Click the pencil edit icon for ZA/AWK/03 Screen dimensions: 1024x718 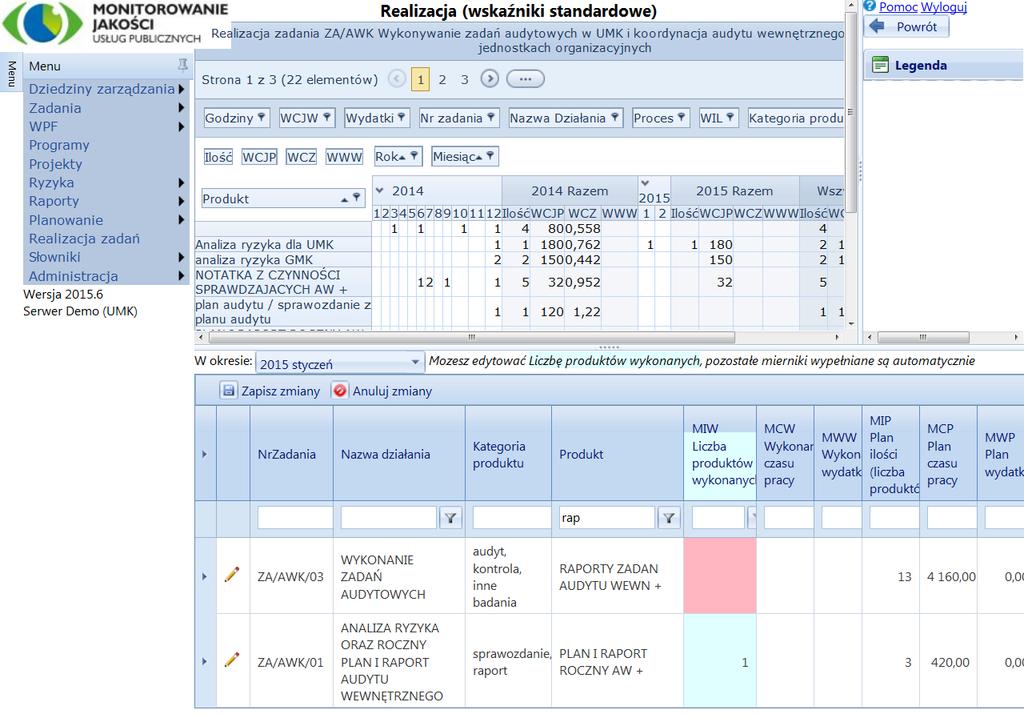click(x=232, y=575)
